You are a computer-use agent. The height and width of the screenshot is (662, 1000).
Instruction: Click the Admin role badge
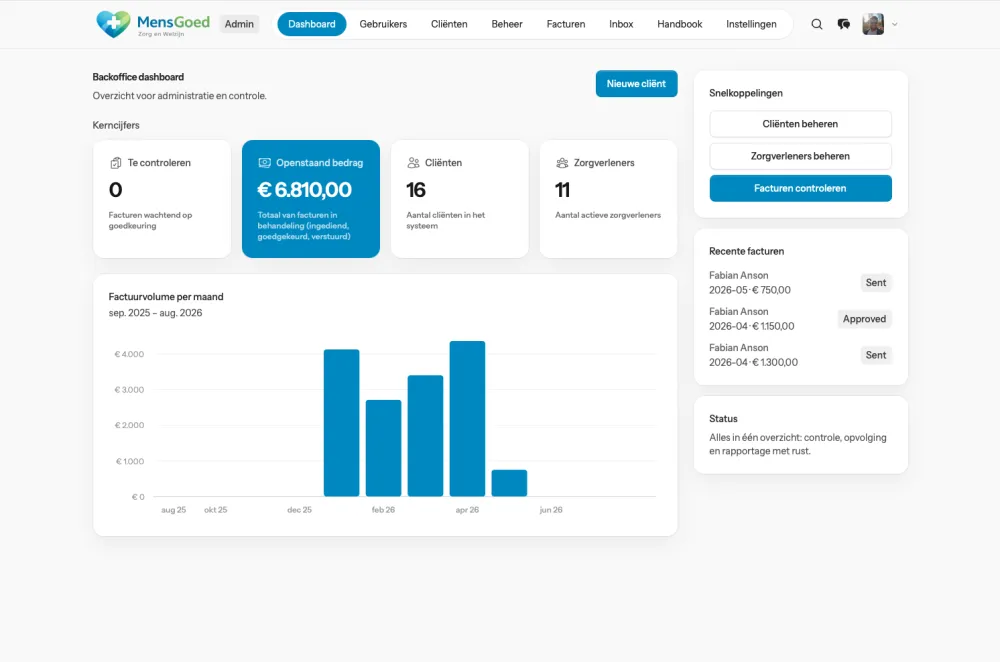pyautogui.click(x=239, y=24)
